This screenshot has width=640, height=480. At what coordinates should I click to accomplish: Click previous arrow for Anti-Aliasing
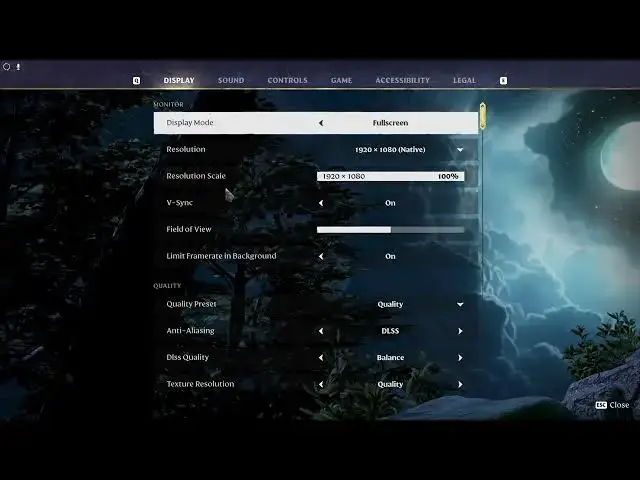coord(321,331)
